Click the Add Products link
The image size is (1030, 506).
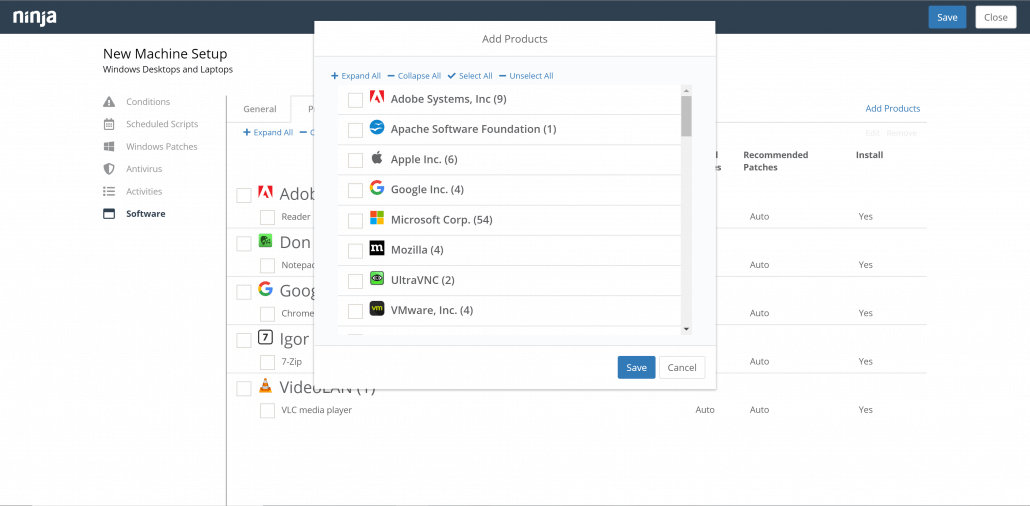[x=893, y=108]
